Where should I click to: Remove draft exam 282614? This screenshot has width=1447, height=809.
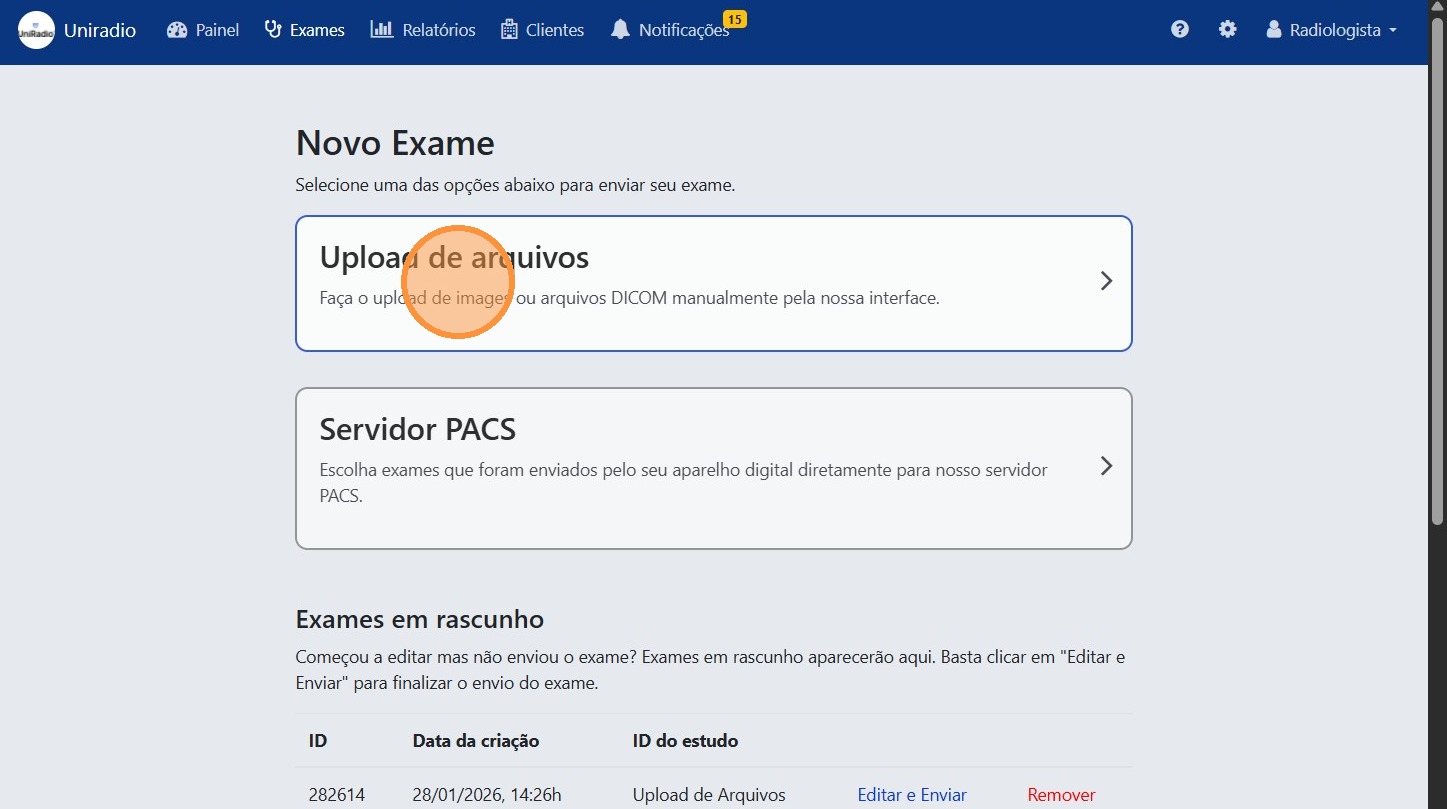coord(1060,794)
